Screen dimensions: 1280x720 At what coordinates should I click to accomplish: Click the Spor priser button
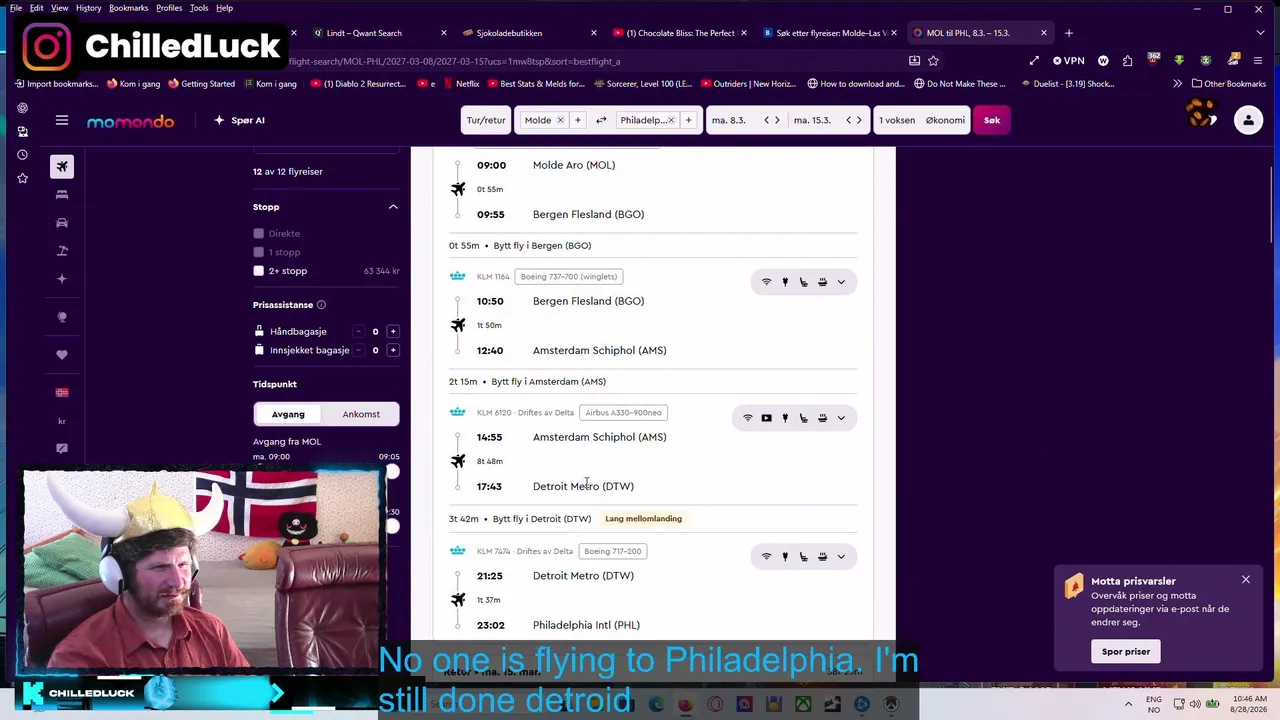[x=1126, y=652]
